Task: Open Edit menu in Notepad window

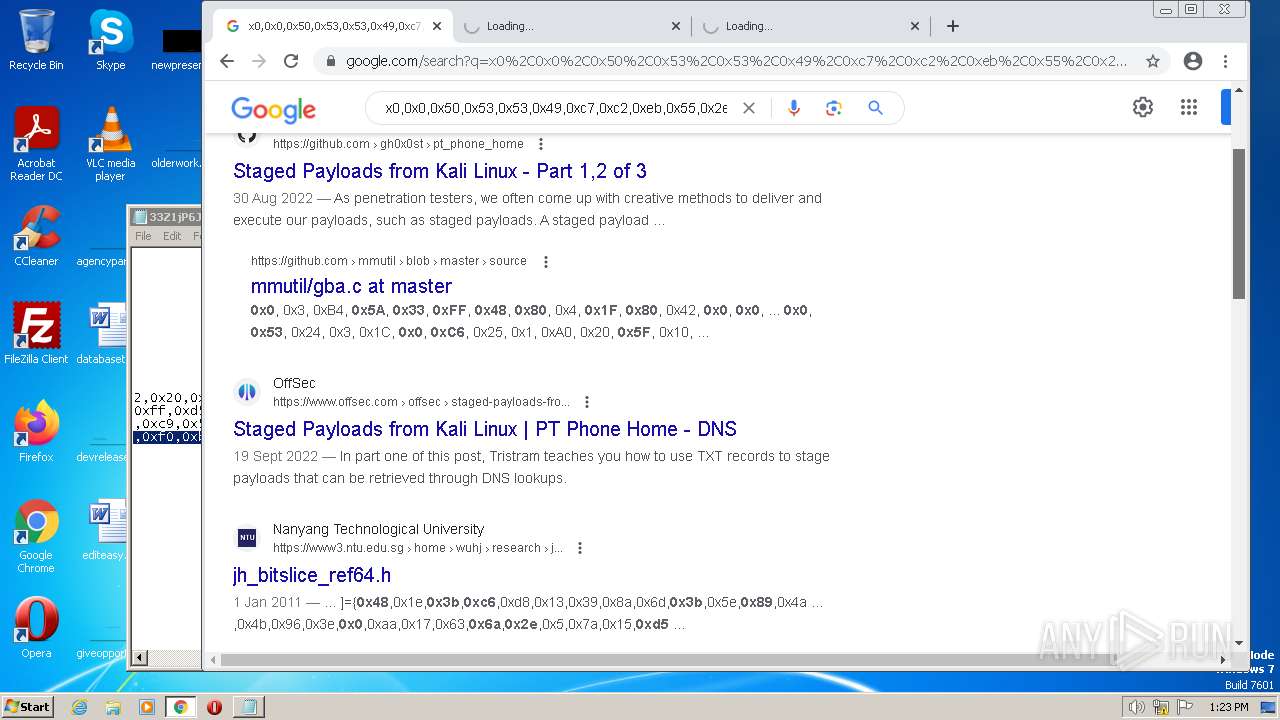Action: click(x=172, y=236)
